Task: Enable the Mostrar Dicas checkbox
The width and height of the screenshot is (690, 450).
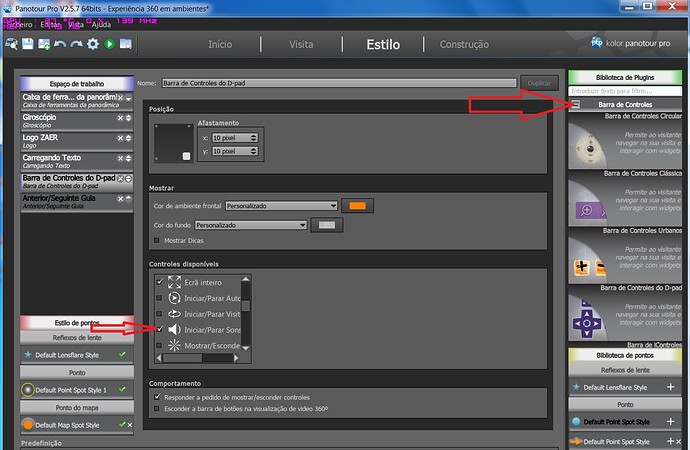Action: [157, 241]
